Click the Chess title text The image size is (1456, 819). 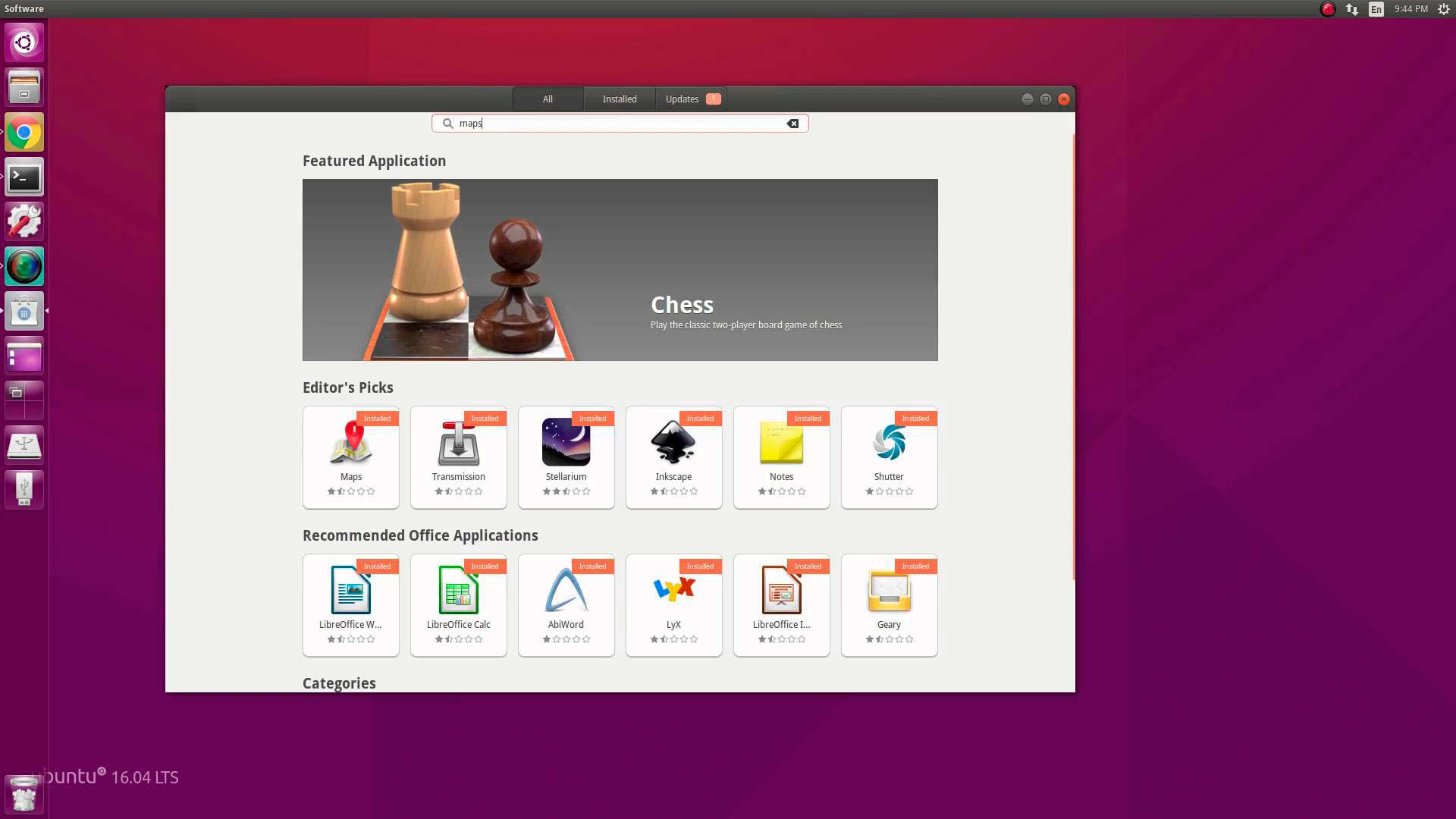(x=682, y=305)
